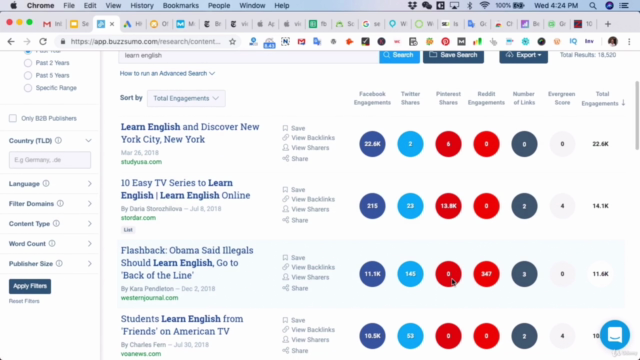640x360 pixels.
Task: Click Twitter shares bubble showing 23
Action: 410,206
